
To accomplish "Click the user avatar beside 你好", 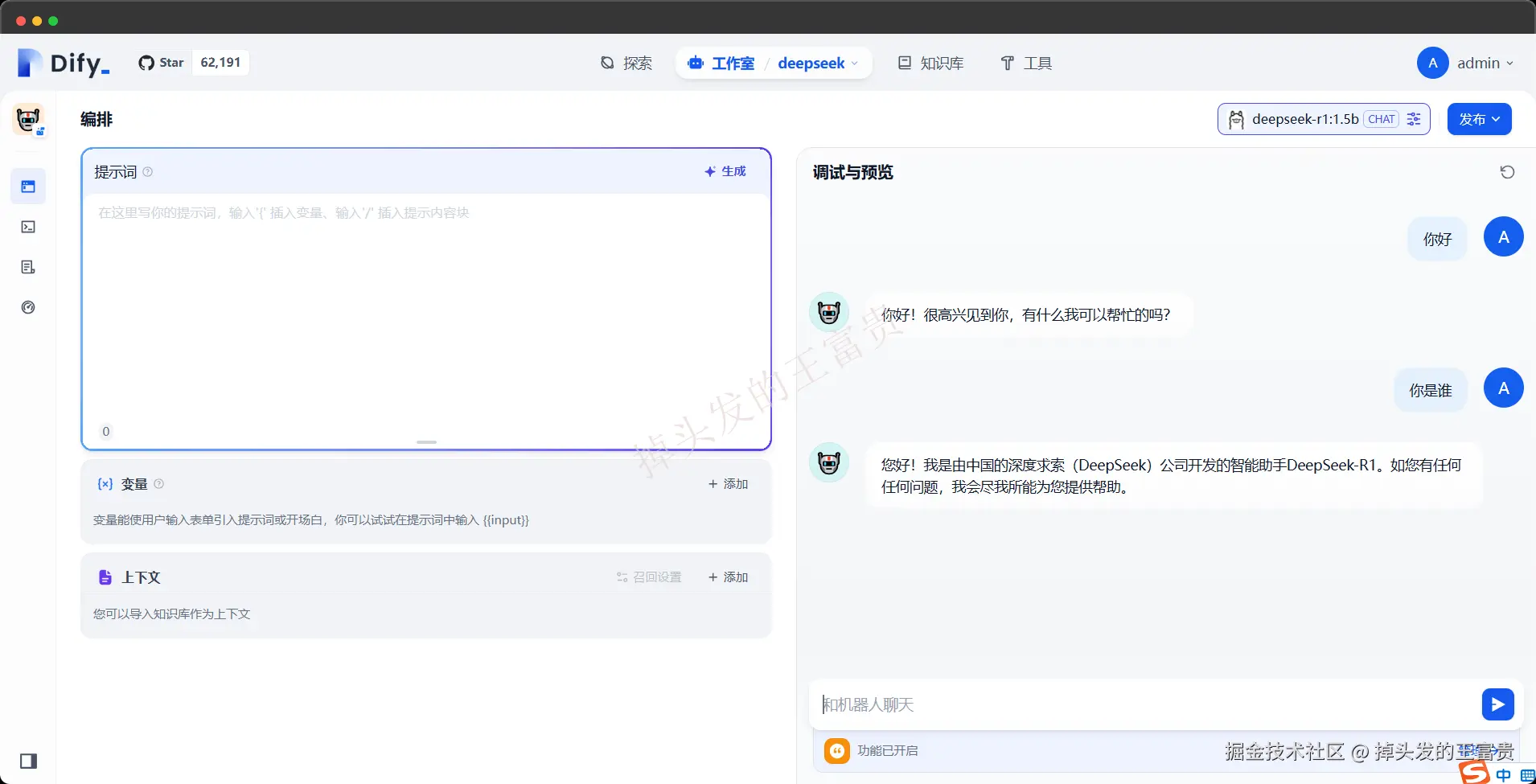I will [1504, 236].
